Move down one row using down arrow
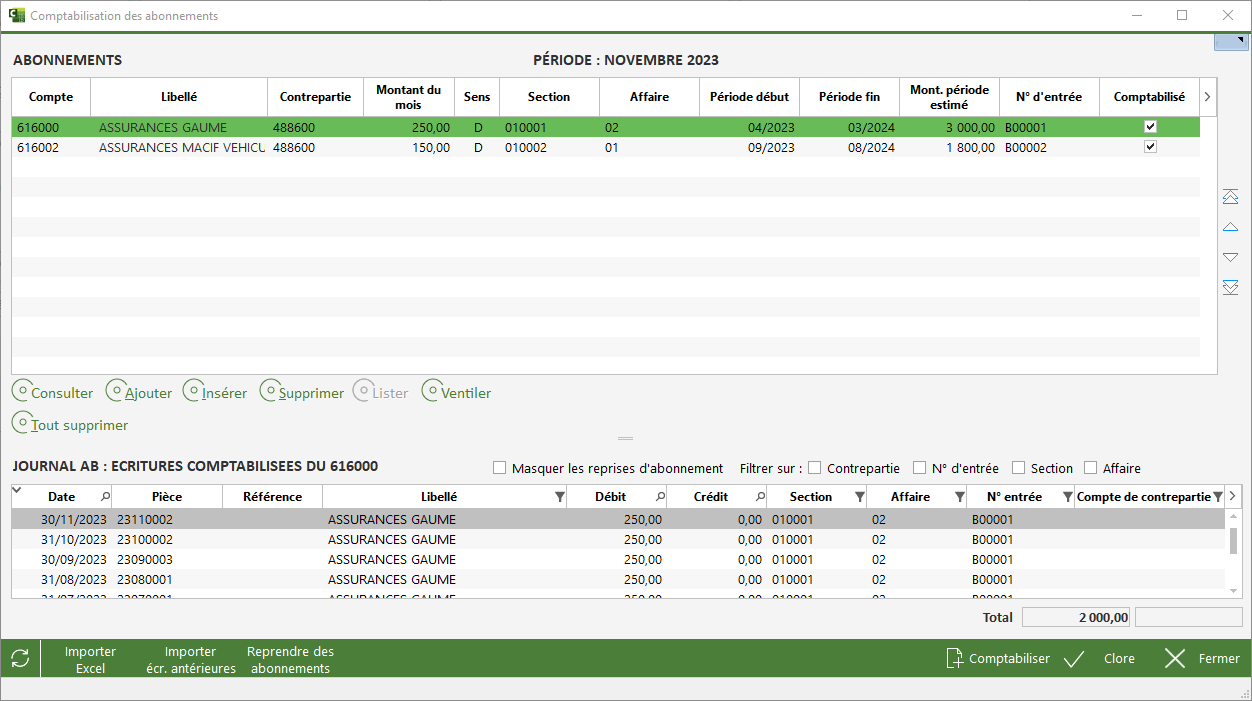This screenshot has width=1252, height=701. (x=1231, y=257)
